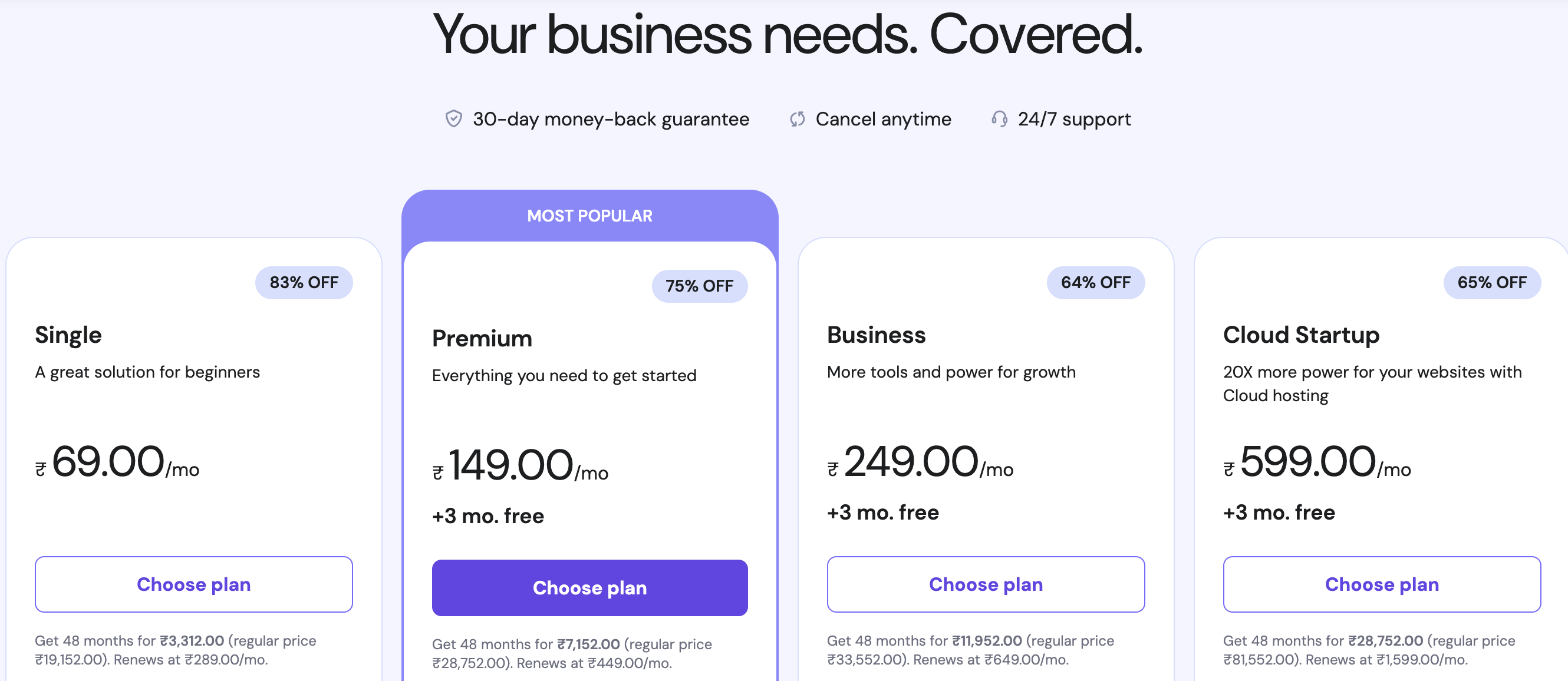Select the 65% OFF badge on Cloud Startup
1568x681 pixels.
[1491, 282]
